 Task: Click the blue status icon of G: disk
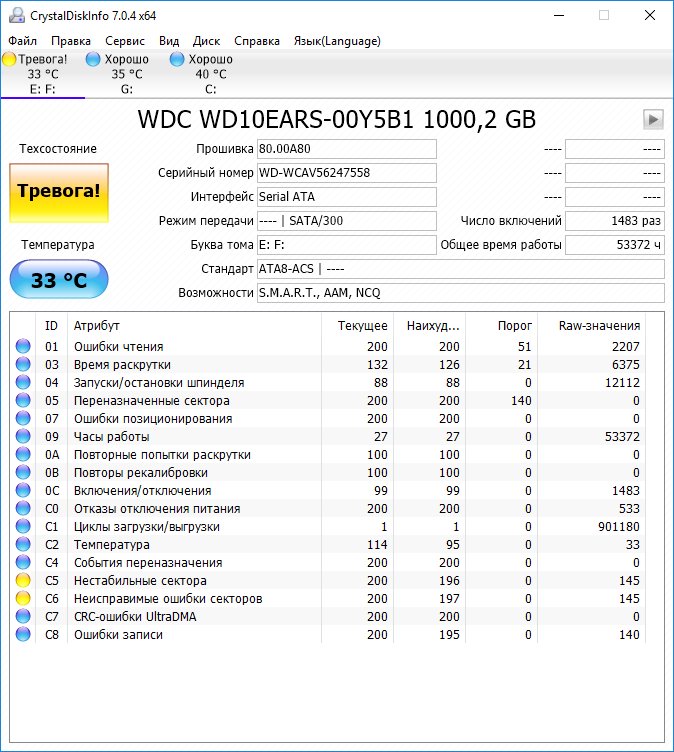point(93,59)
